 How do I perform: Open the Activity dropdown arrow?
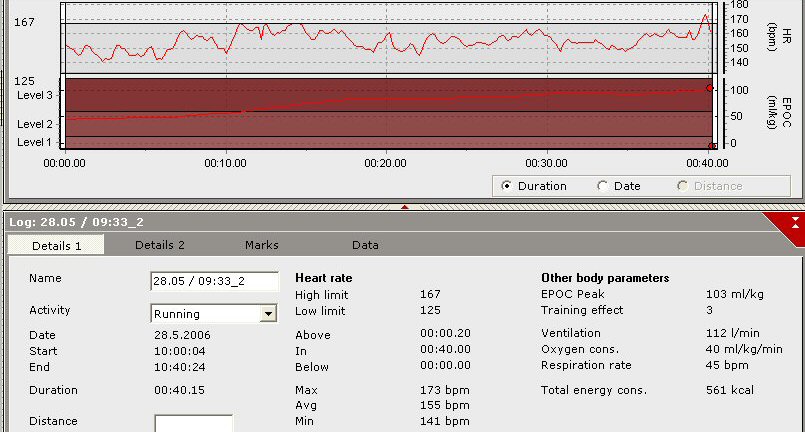pos(267,314)
